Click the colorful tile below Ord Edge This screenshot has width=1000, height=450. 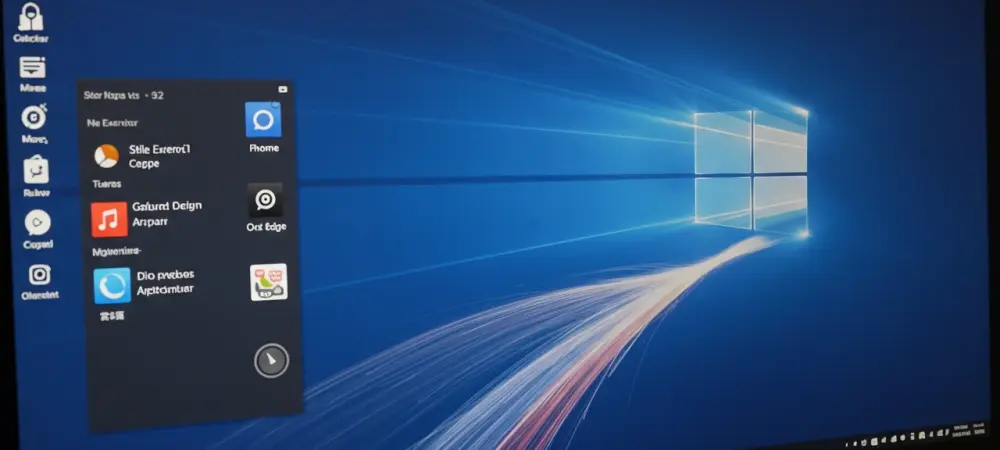click(x=268, y=282)
